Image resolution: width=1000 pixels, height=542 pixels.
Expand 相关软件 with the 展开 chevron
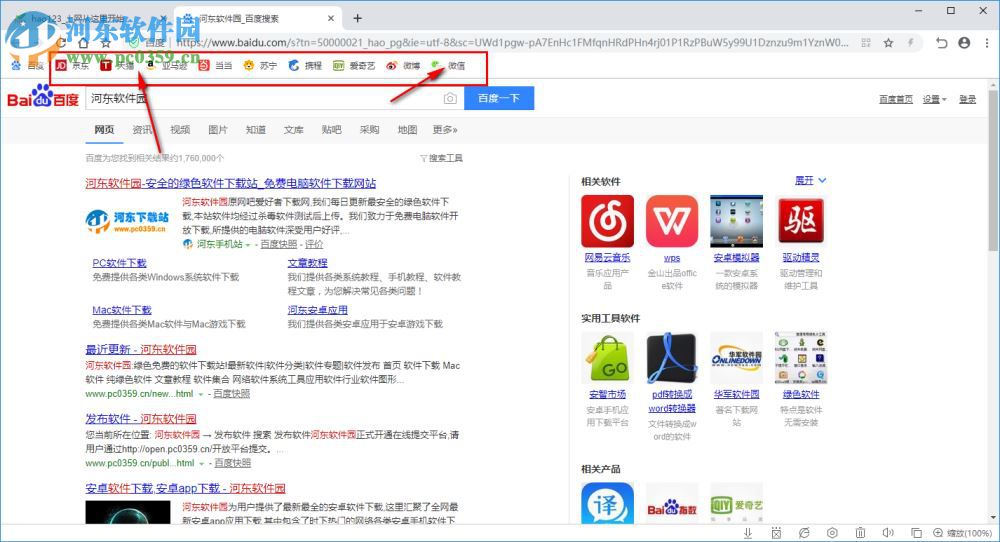811,180
